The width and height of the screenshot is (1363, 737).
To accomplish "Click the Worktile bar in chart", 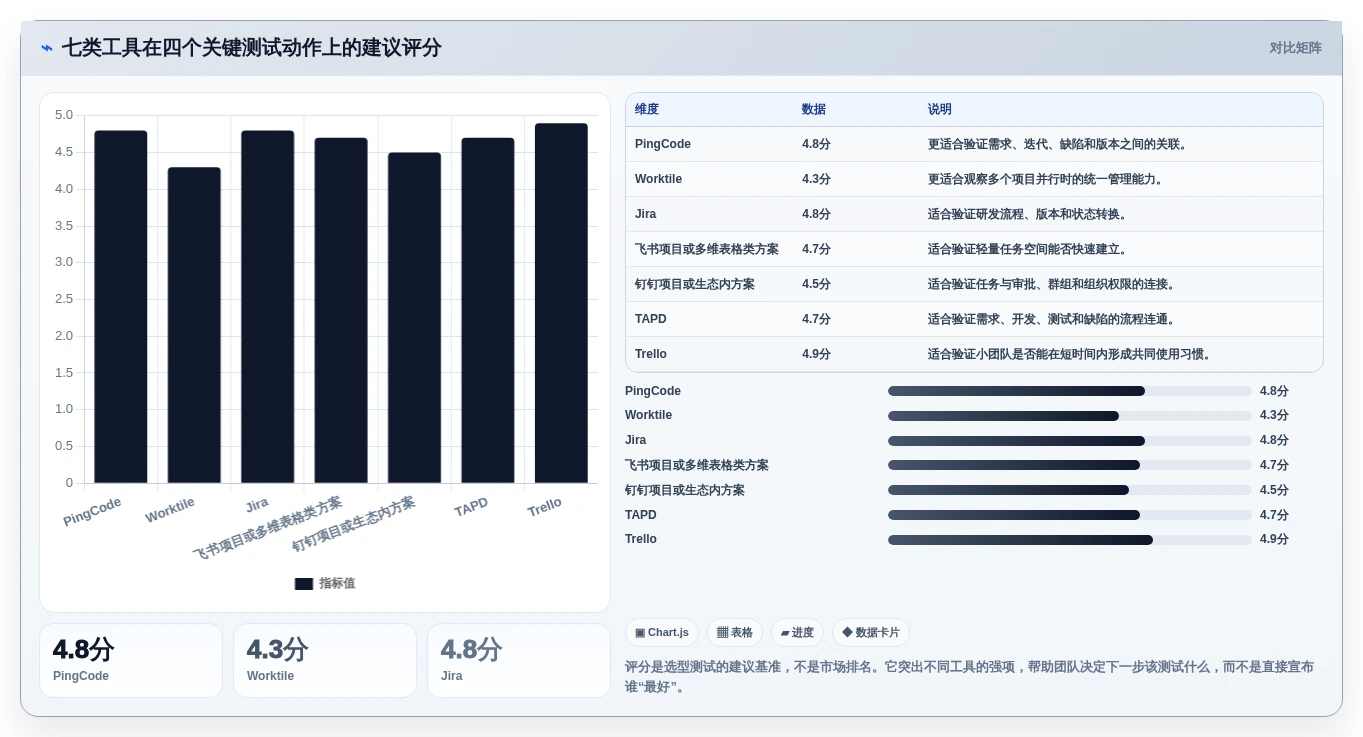I will click(x=194, y=325).
